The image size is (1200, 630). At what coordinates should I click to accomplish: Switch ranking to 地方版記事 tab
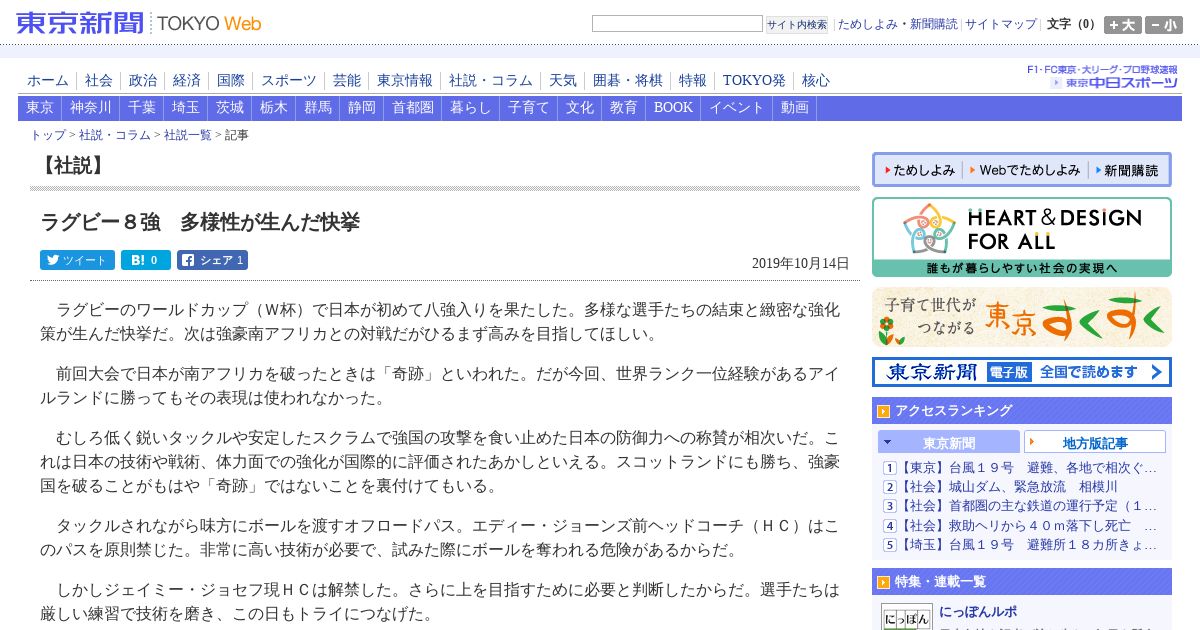(x=1095, y=442)
